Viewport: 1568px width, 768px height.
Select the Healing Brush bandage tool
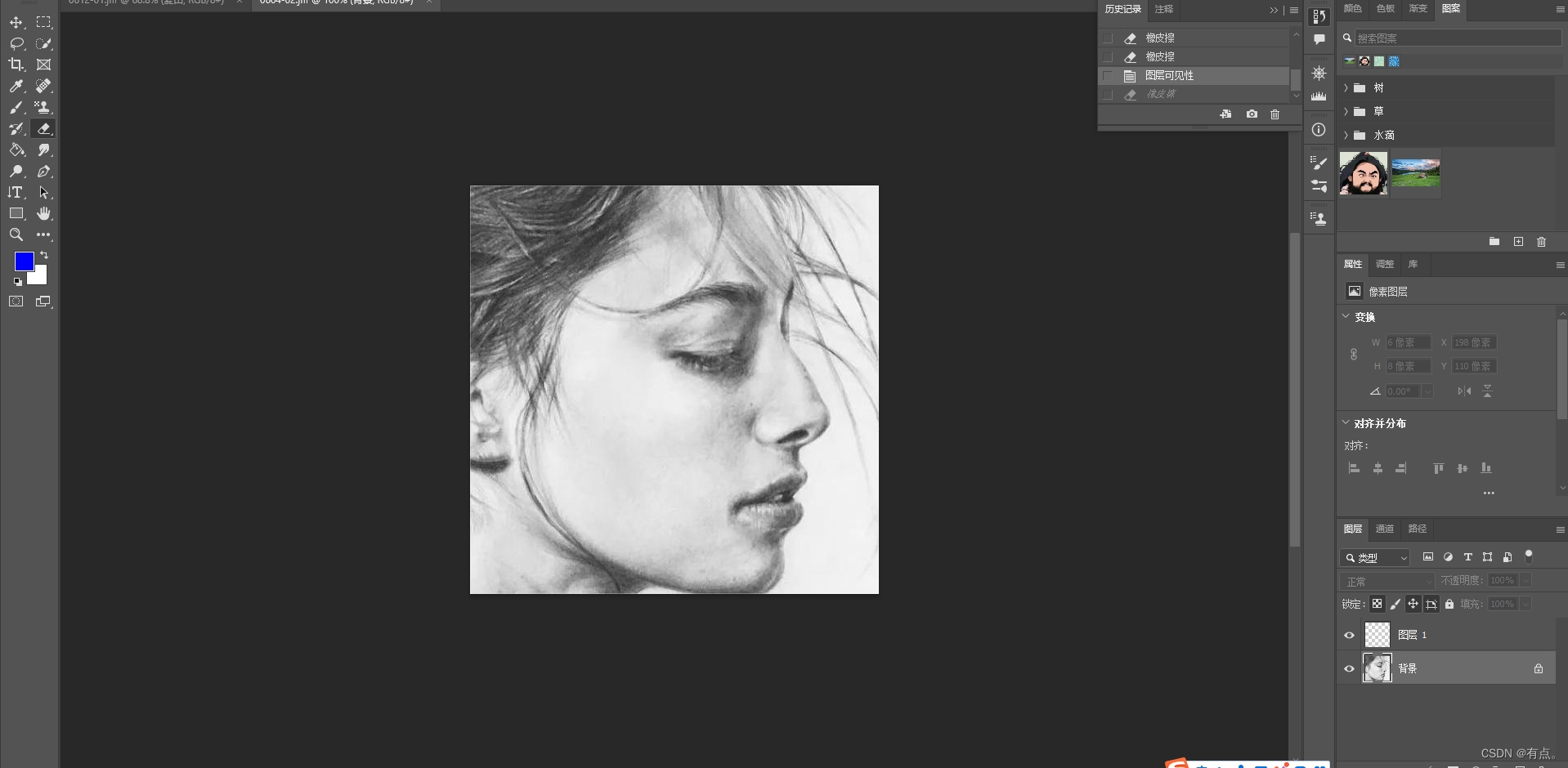43,86
